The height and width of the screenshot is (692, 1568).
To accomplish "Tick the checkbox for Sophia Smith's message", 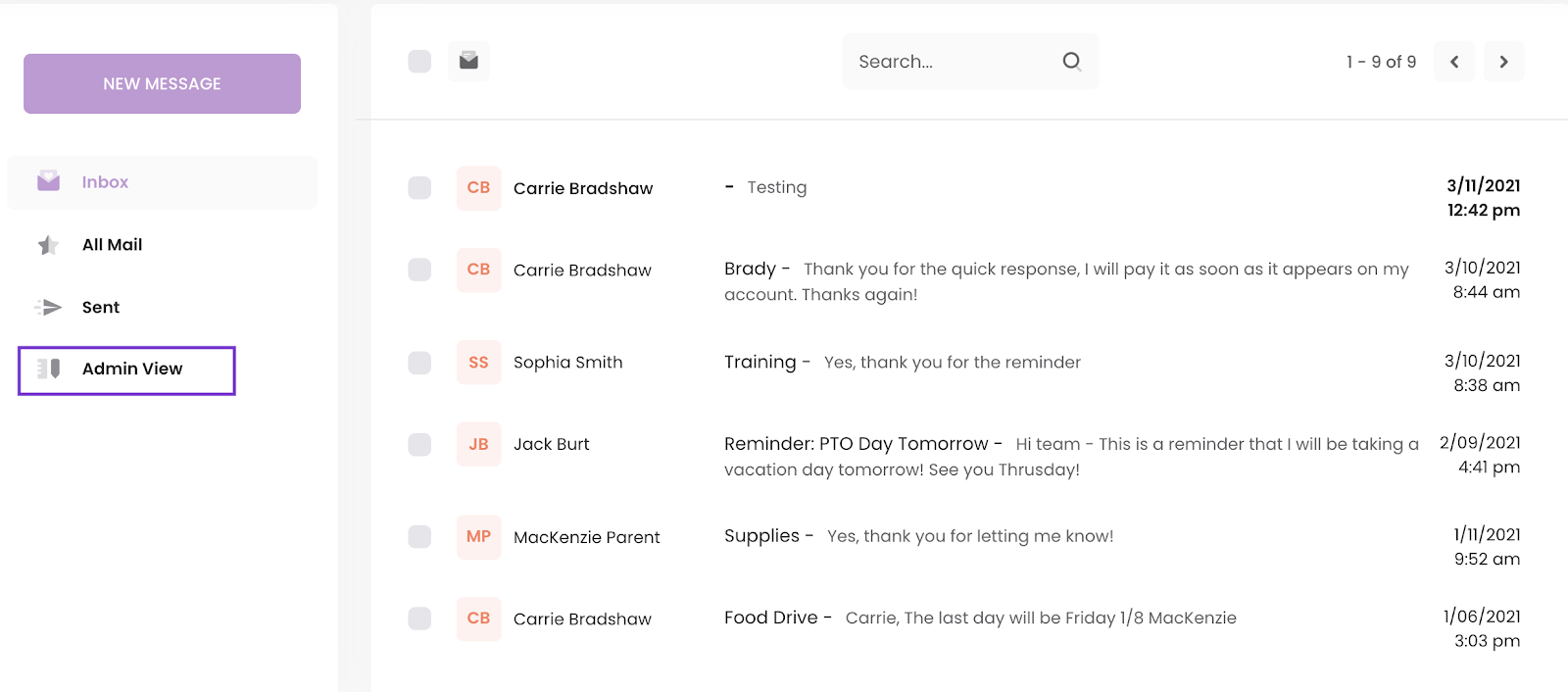I will tap(419, 363).
